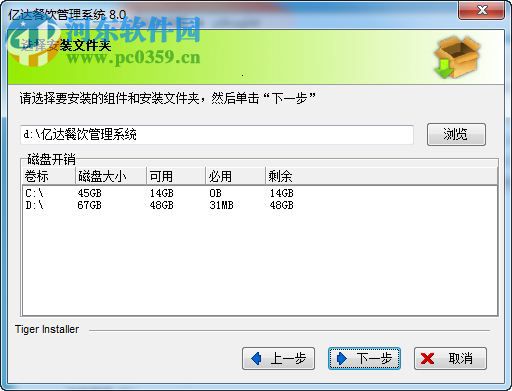512x391 pixels.
Task: Sort by 磁盘大小 column header
Action: coord(111,176)
